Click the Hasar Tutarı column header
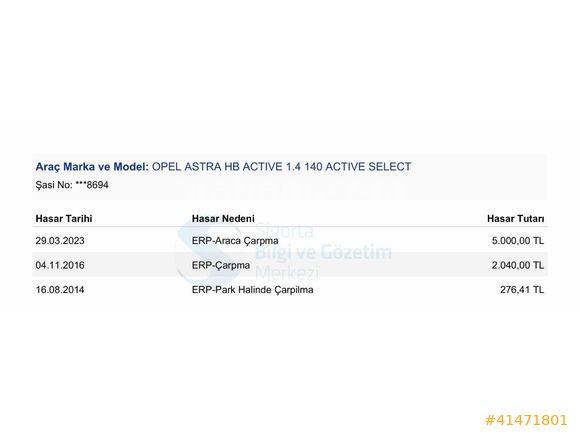This screenshot has width=580, height=435. point(515,219)
